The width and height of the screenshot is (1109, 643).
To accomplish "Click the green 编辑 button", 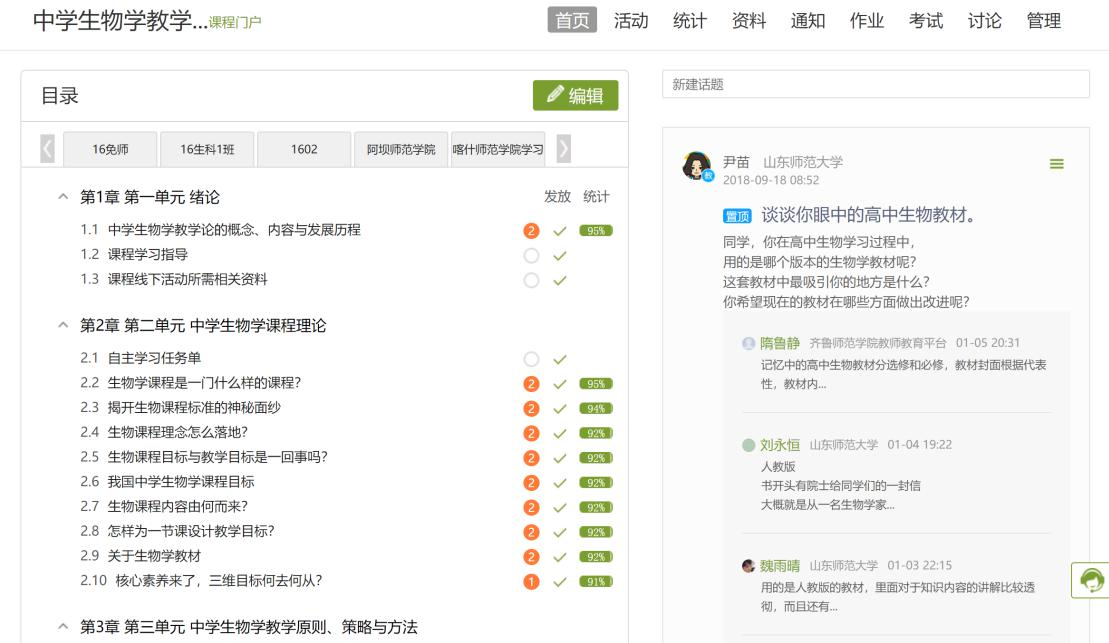I will click(575, 96).
